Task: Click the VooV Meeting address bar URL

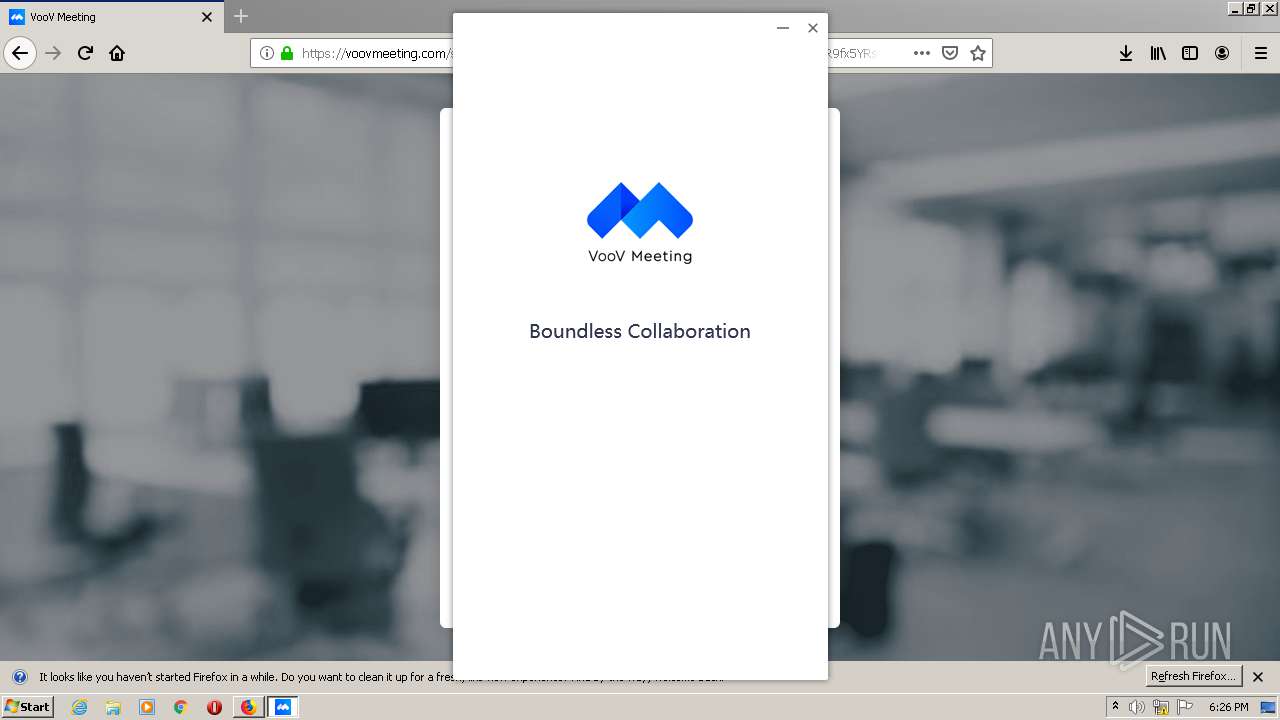Action: tap(378, 53)
